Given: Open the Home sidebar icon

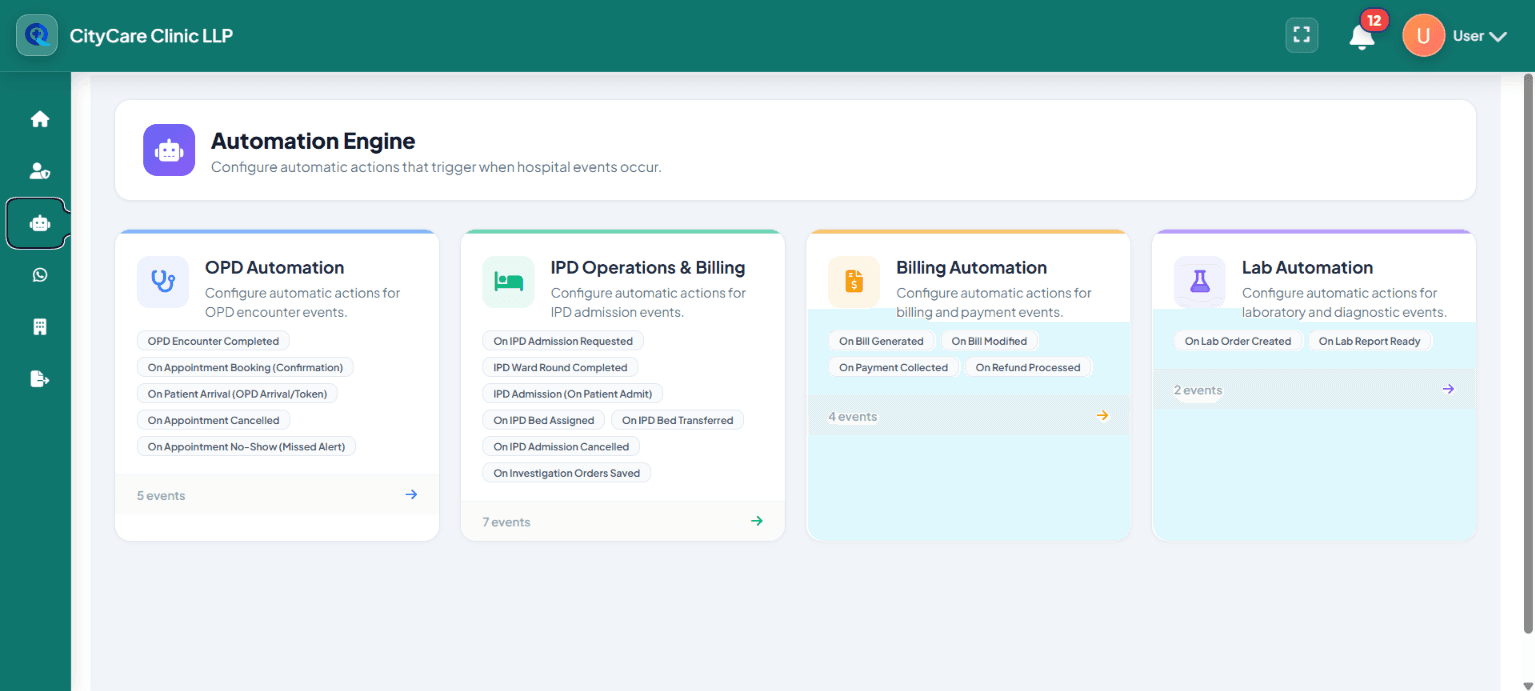Looking at the screenshot, I should click(x=40, y=119).
